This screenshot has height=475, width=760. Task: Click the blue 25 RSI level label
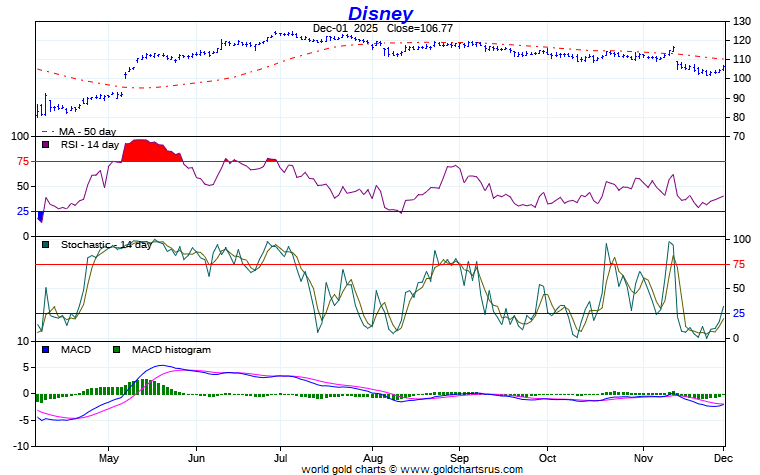23,211
